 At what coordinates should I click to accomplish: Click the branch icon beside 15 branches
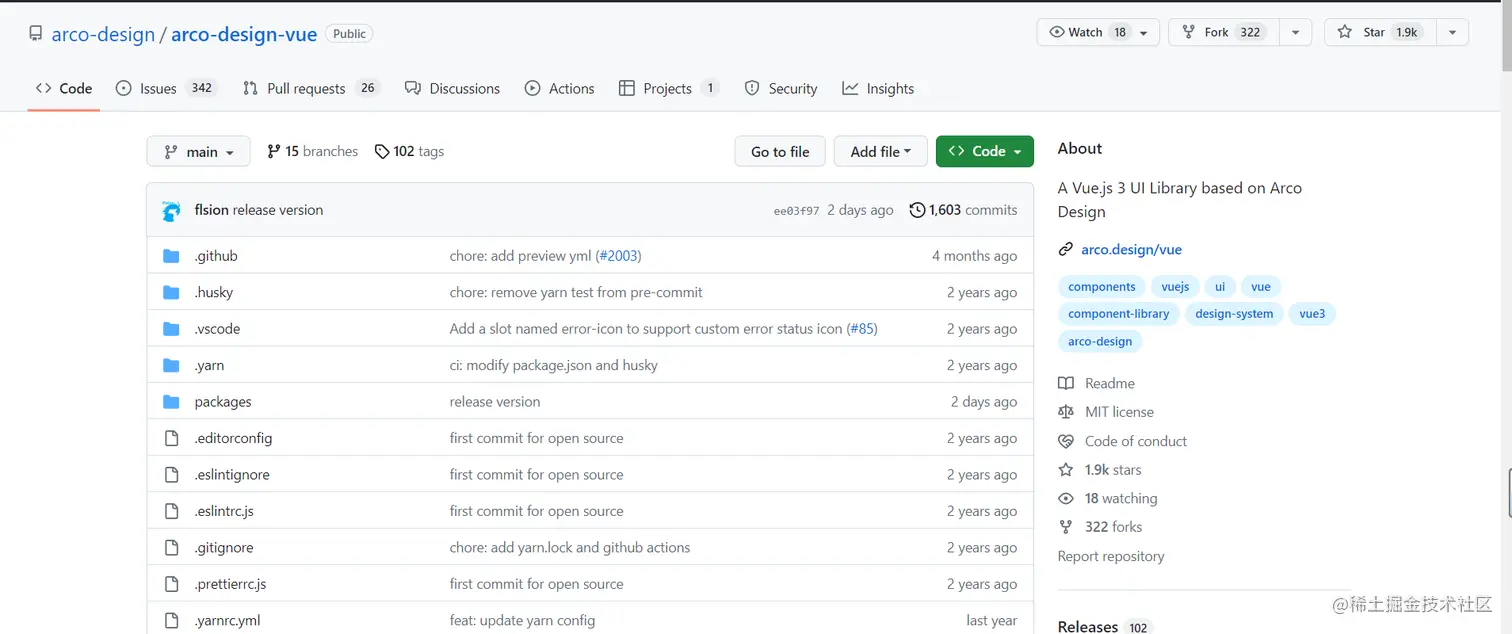coord(274,152)
